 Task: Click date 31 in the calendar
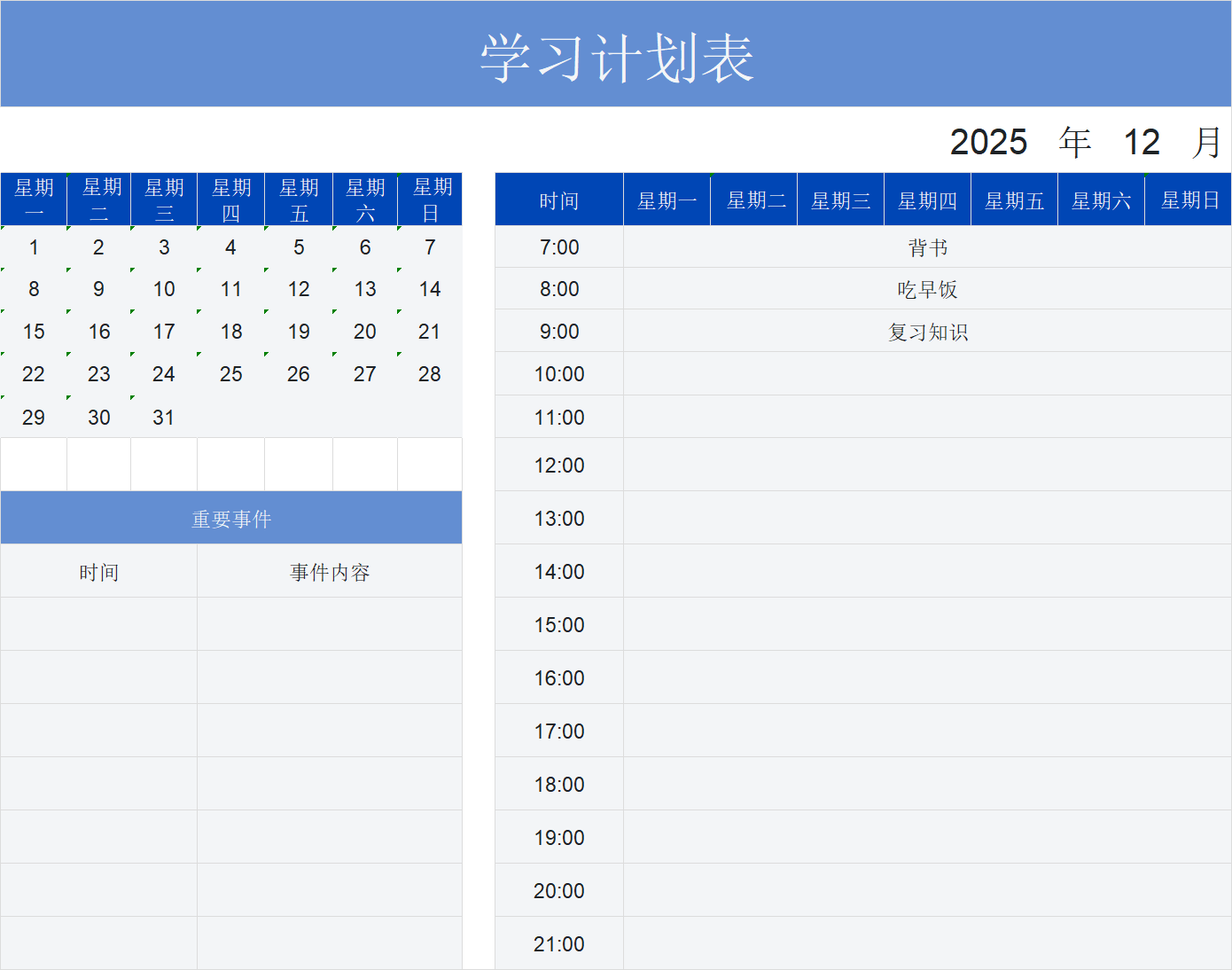(x=164, y=417)
